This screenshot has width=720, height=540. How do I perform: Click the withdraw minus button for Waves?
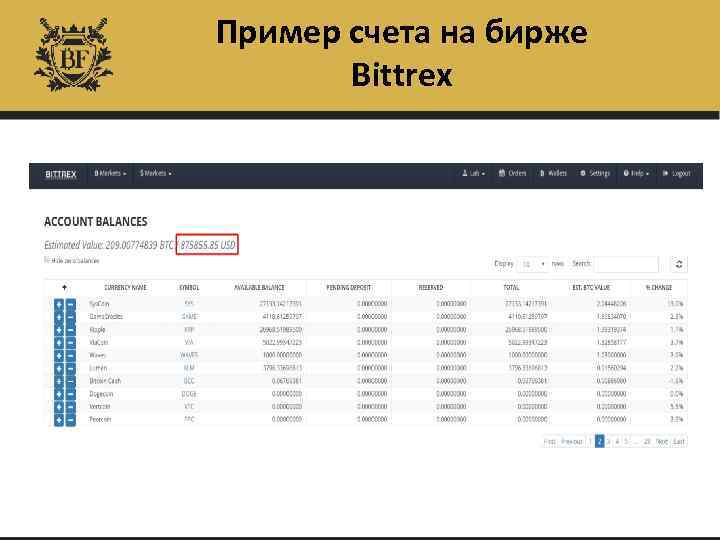click(71, 355)
